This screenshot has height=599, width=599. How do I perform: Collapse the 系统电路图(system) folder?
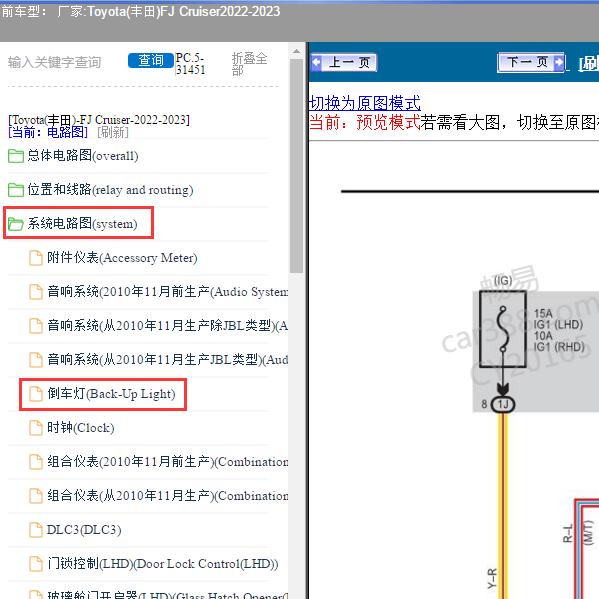(x=82, y=223)
